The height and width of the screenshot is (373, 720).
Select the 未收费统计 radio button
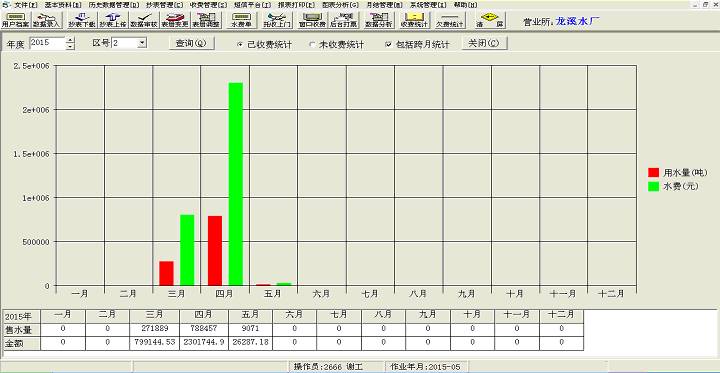point(312,45)
